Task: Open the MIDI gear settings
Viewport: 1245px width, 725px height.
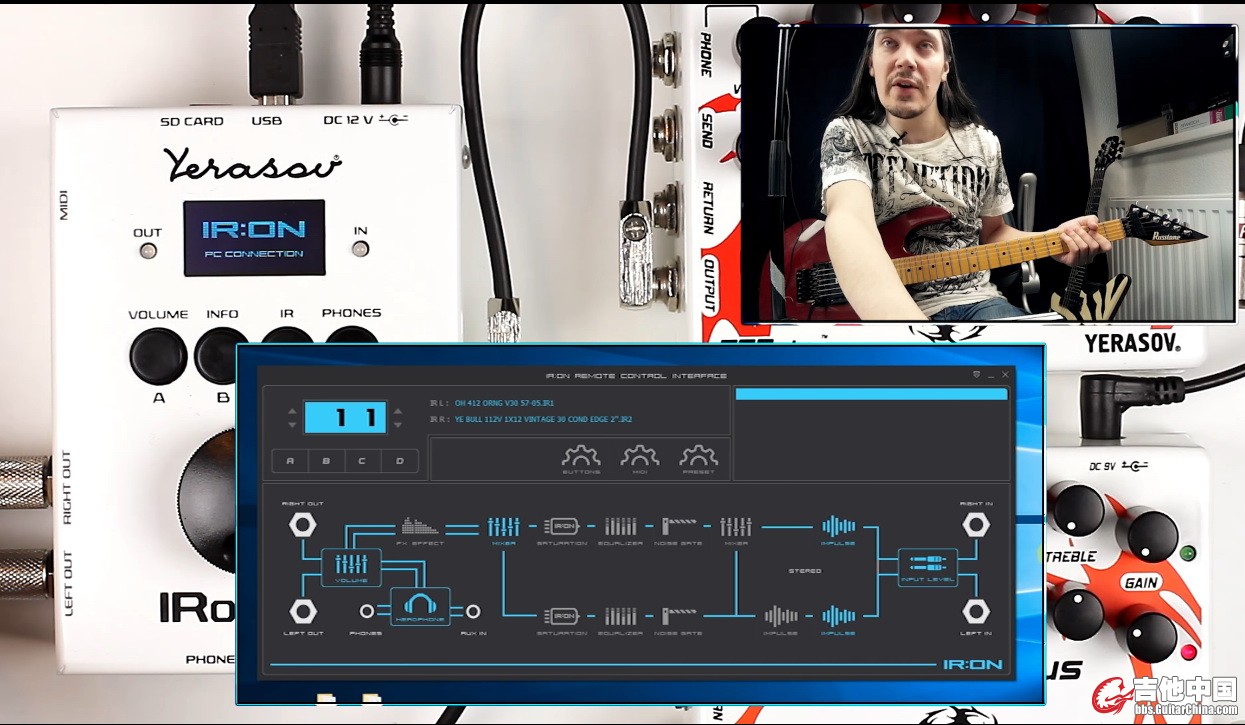Action: pos(640,458)
